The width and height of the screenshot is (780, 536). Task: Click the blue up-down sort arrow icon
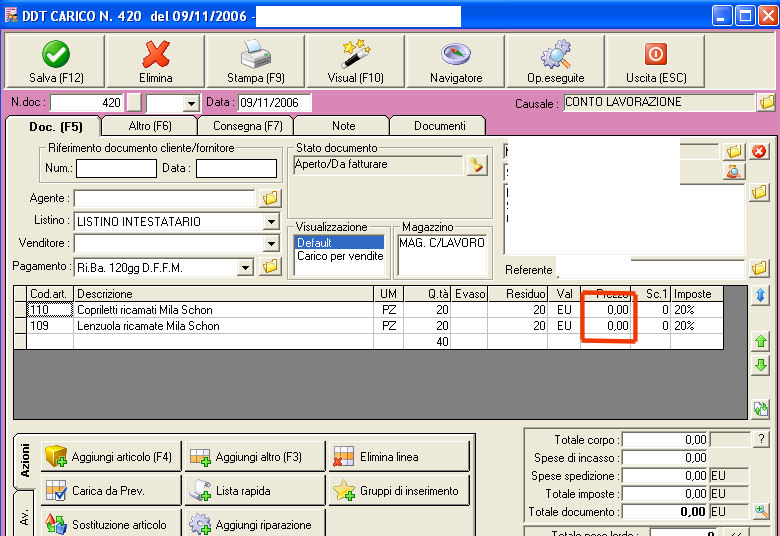760,295
